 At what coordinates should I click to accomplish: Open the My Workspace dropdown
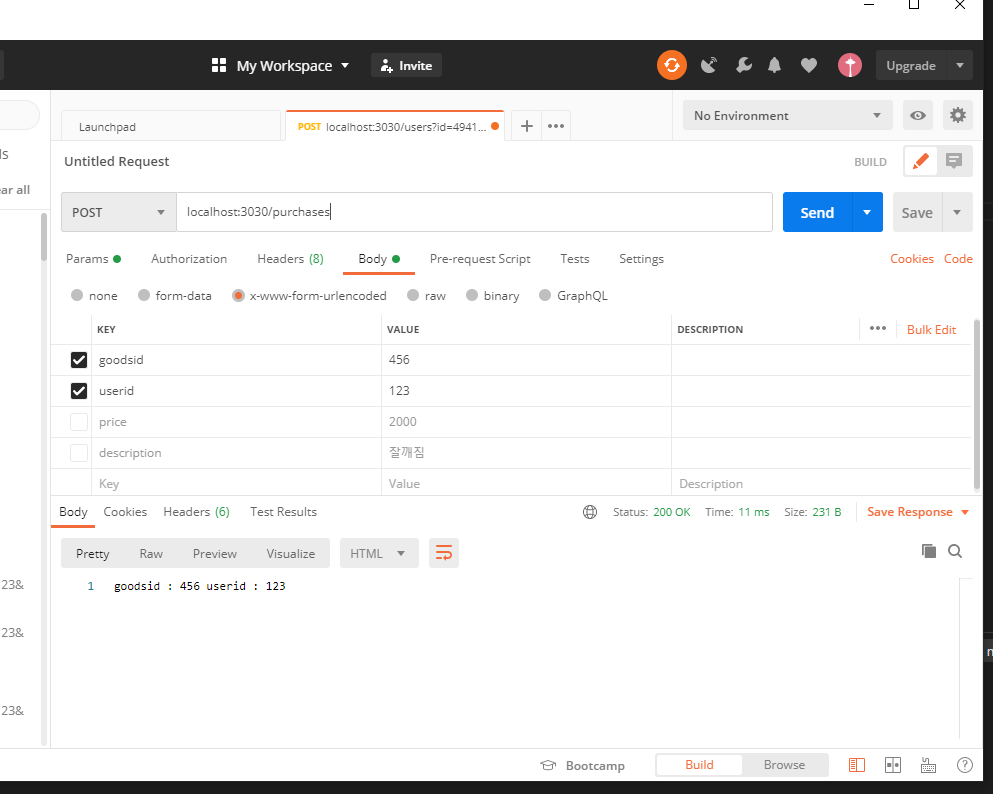281,65
